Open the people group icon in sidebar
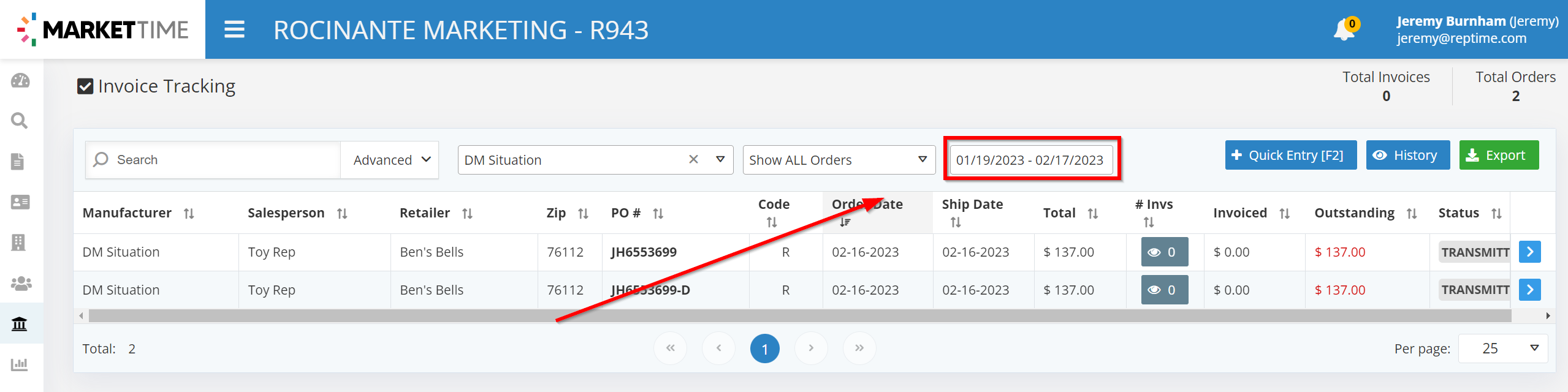1568x392 pixels. (21, 283)
